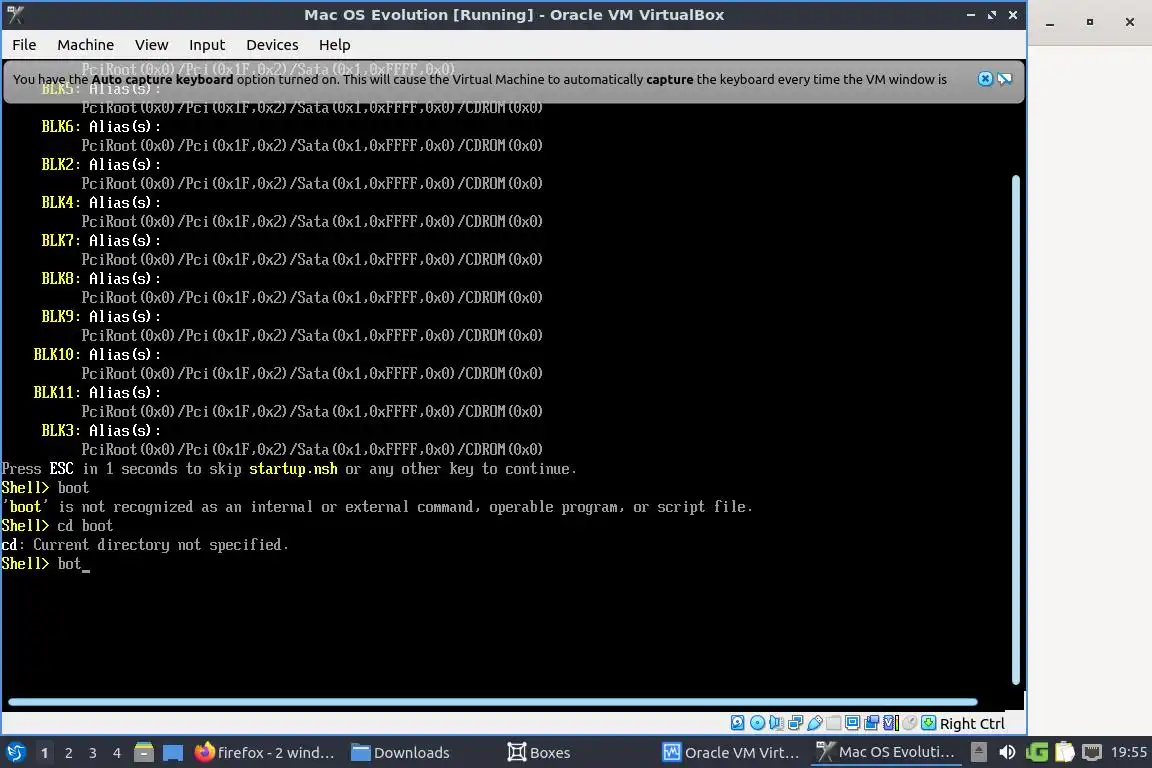Click the Shell> bot command line
This screenshot has height=768, width=1152.
click(46, 564)
